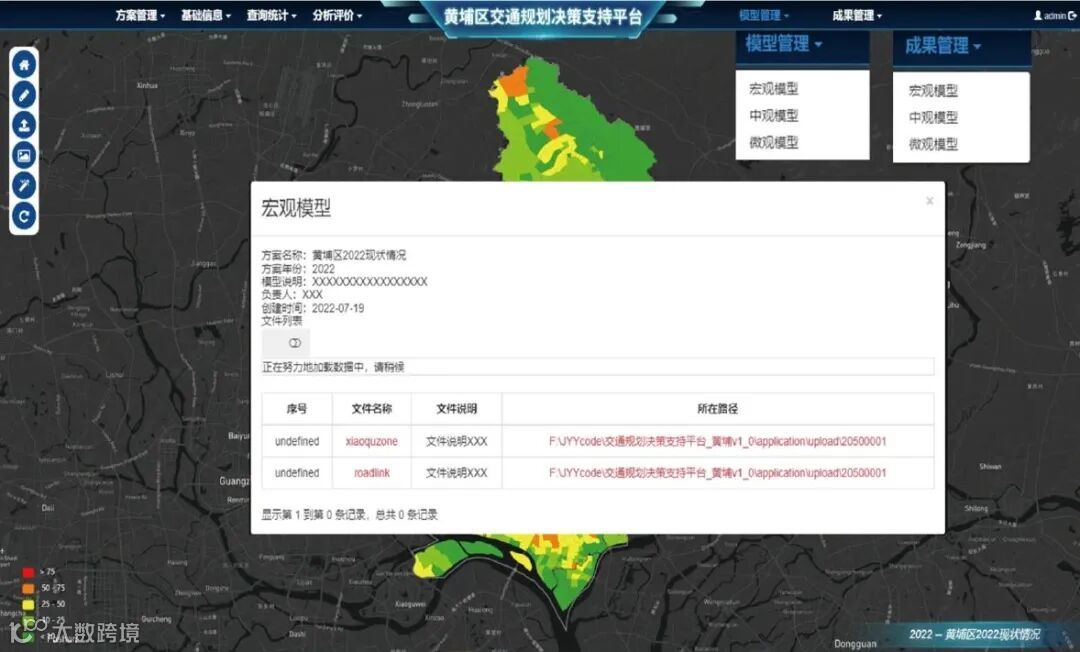Select 文件说明XXX in the roadlink row
Viewport: 1080px width, 652px height.
(457, 473)
